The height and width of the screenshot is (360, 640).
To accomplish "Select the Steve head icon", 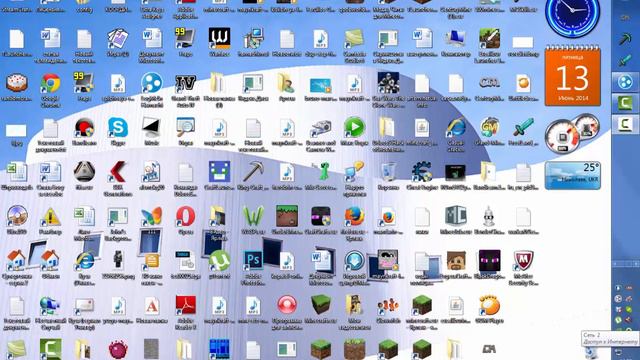I will click(x=456, y=260).
